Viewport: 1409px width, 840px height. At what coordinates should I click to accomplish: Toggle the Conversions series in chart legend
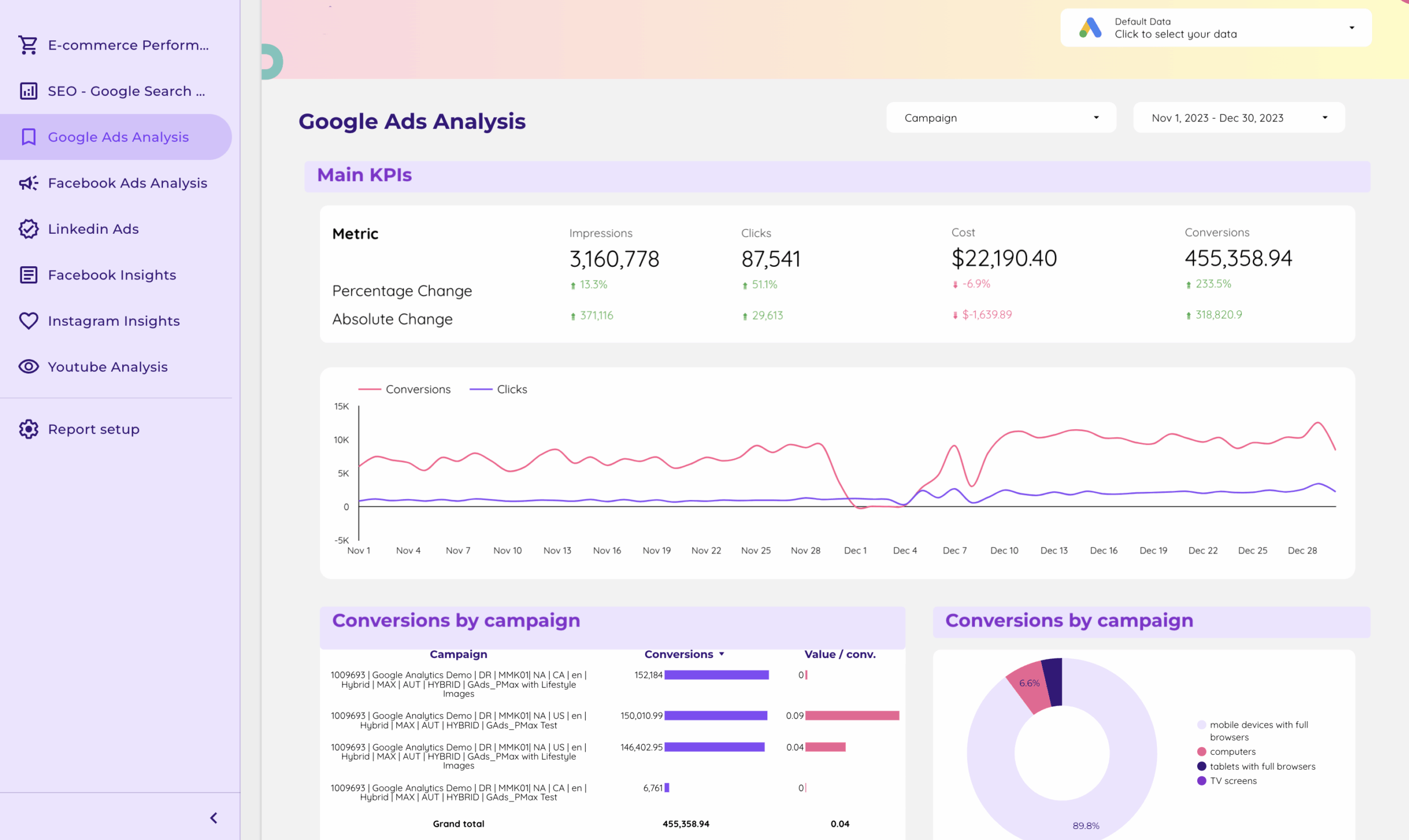click(x=405, y=389)
